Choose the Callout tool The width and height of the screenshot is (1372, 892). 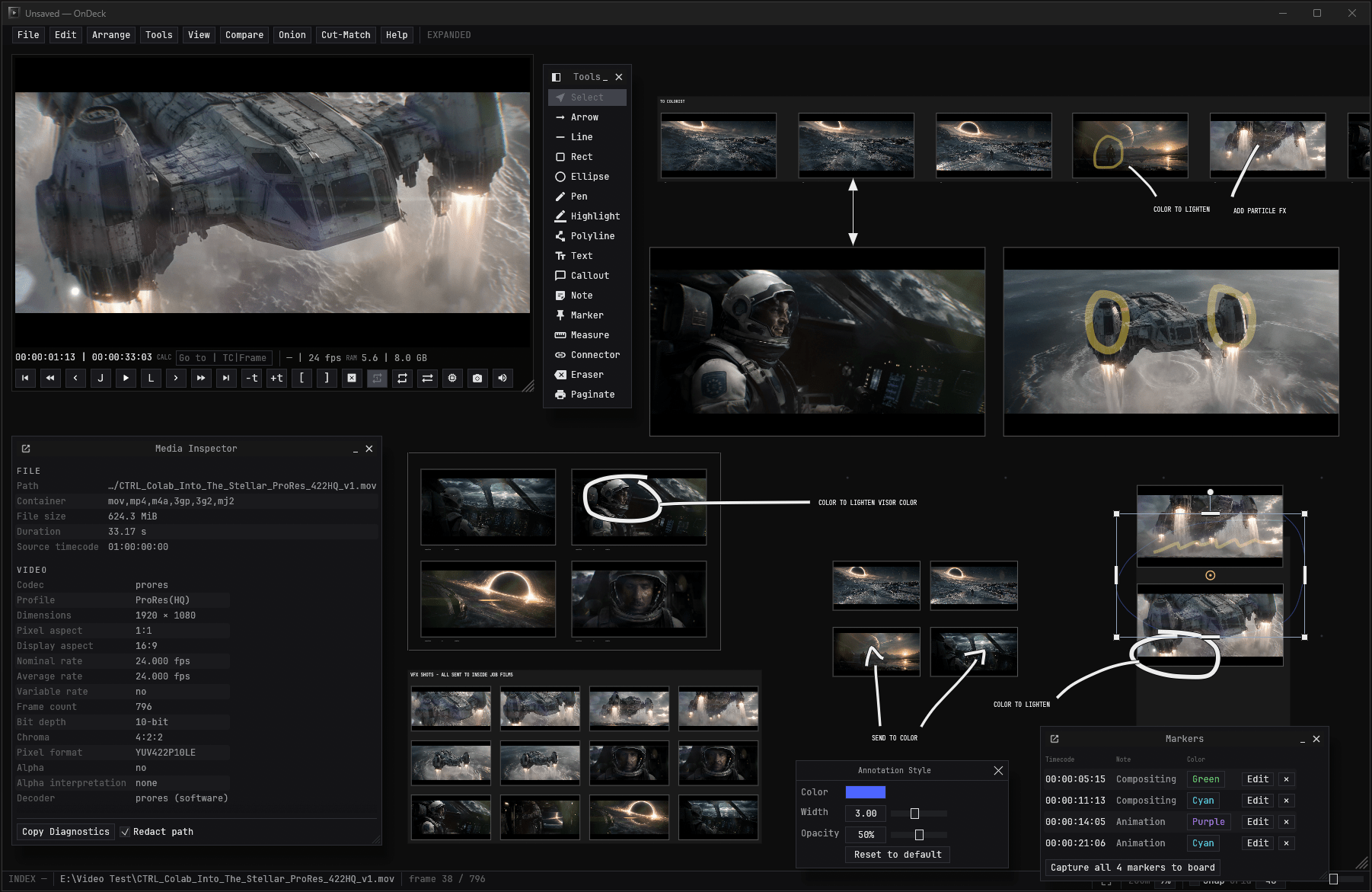(x=587, y=276)
